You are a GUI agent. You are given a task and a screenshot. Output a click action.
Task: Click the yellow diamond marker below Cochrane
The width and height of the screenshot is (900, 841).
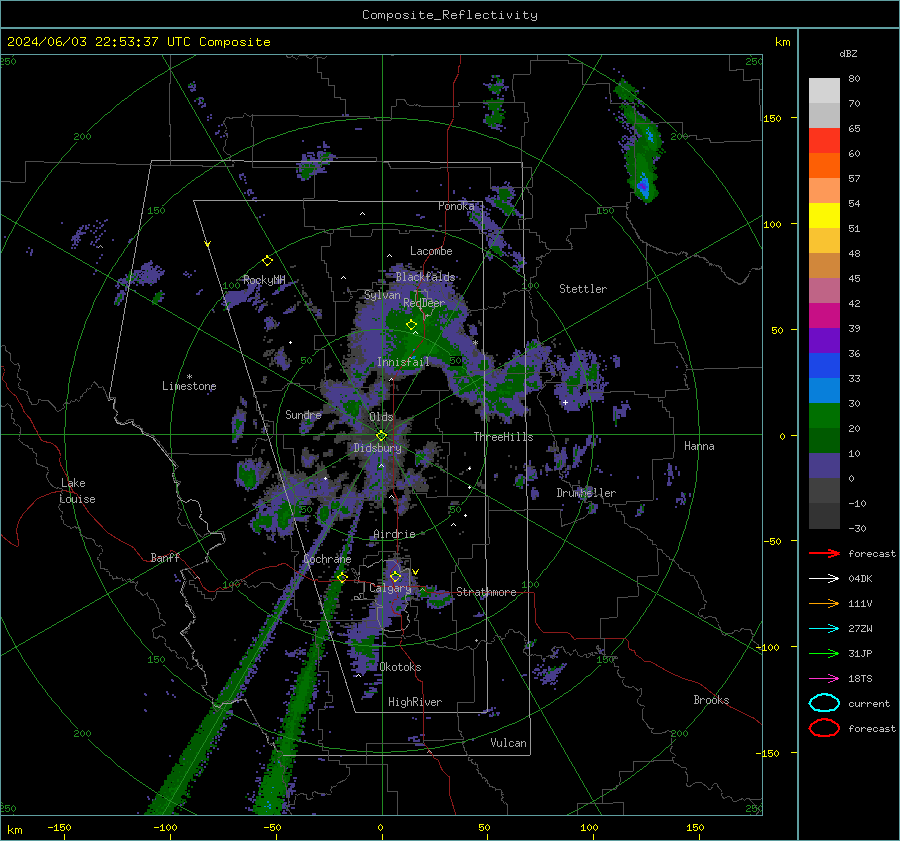[x=342, y=577]
